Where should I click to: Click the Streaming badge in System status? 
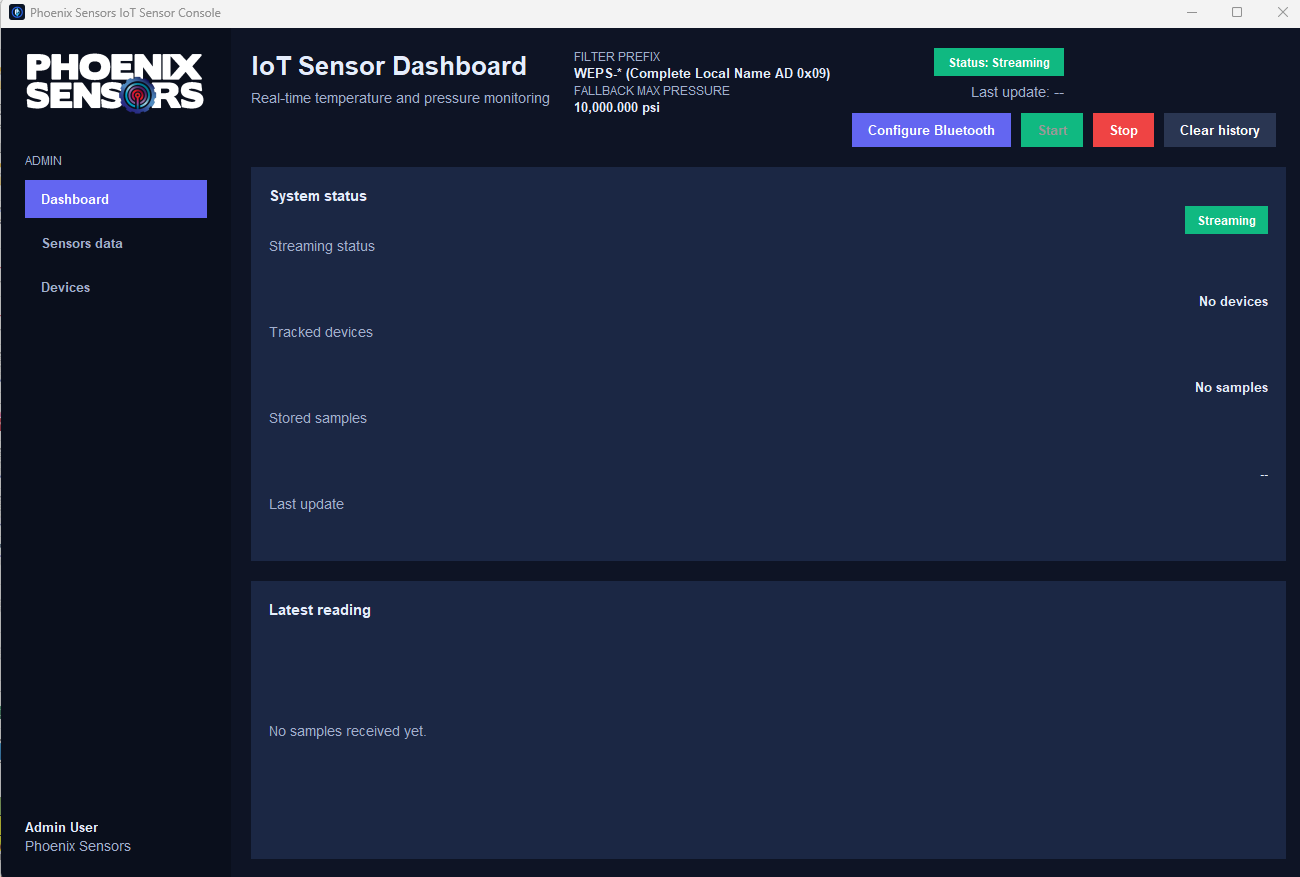(1226, 220)
